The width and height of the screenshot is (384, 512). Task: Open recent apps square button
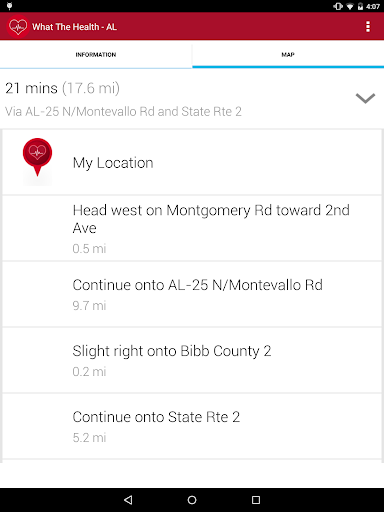[x=256, y=500]
